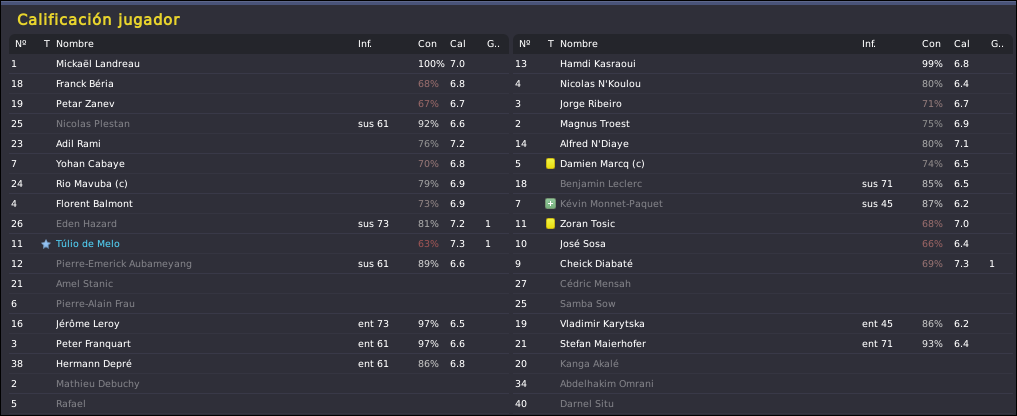Sort right table by Con column header
The width and height of the screenshot is (1017, 416).
pos(931,43)
